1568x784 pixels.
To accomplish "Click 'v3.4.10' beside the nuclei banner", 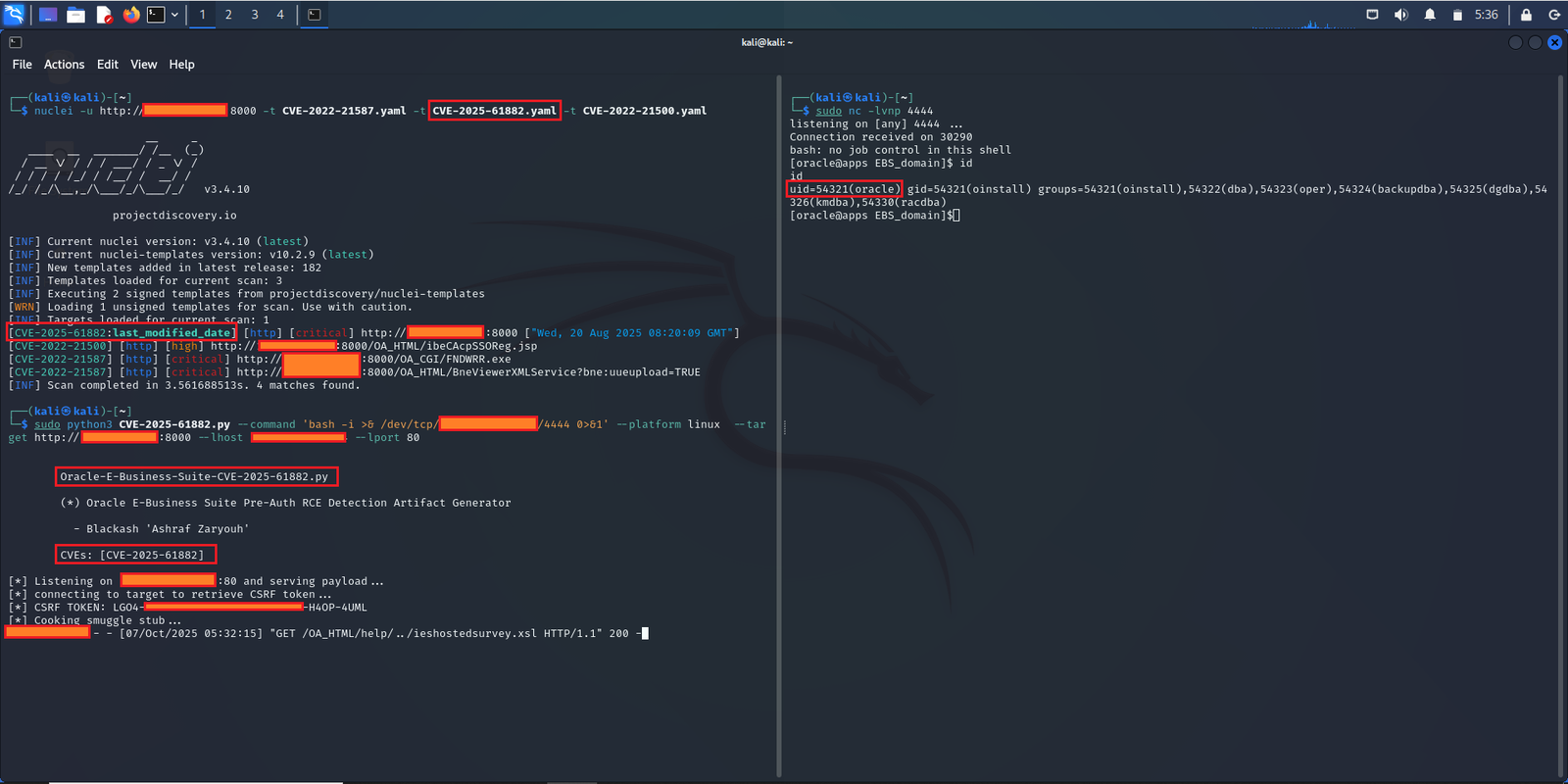I will (x=227, y=189).
